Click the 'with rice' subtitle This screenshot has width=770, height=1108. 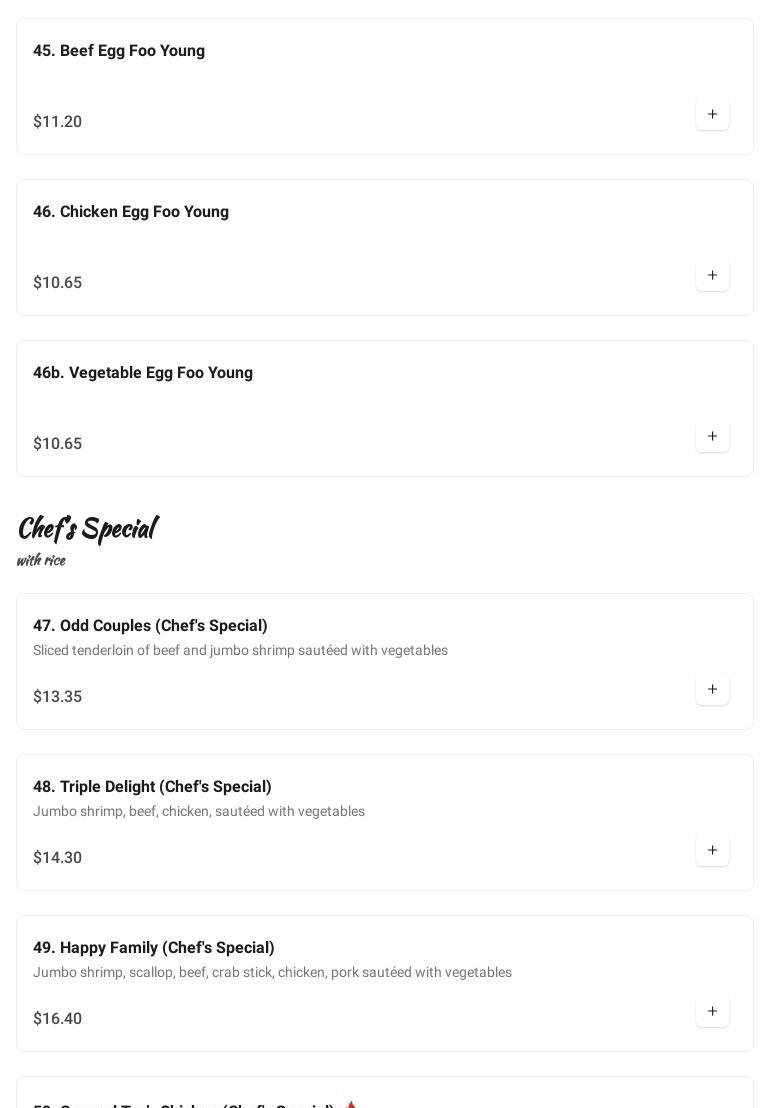[41, 560]
